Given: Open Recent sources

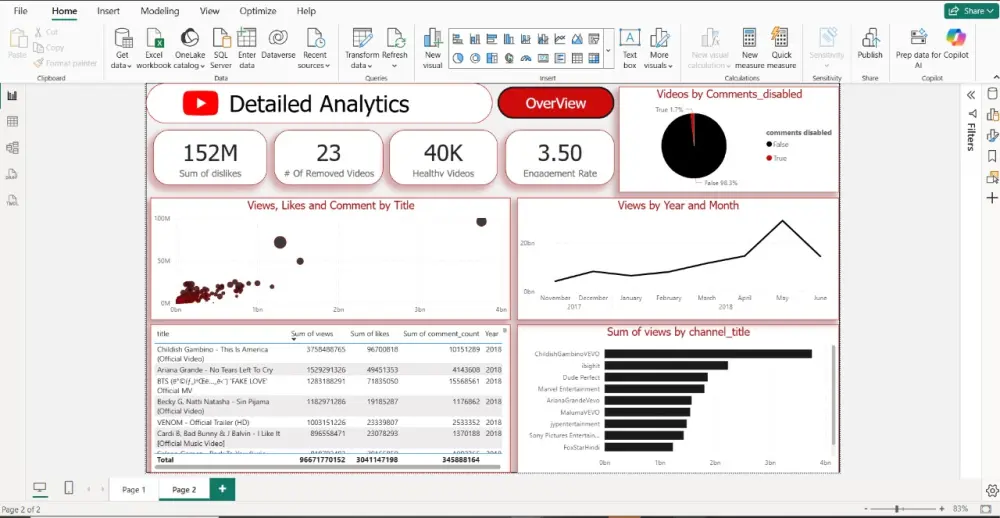Looking at the screenshot, I should click(314, 48).
